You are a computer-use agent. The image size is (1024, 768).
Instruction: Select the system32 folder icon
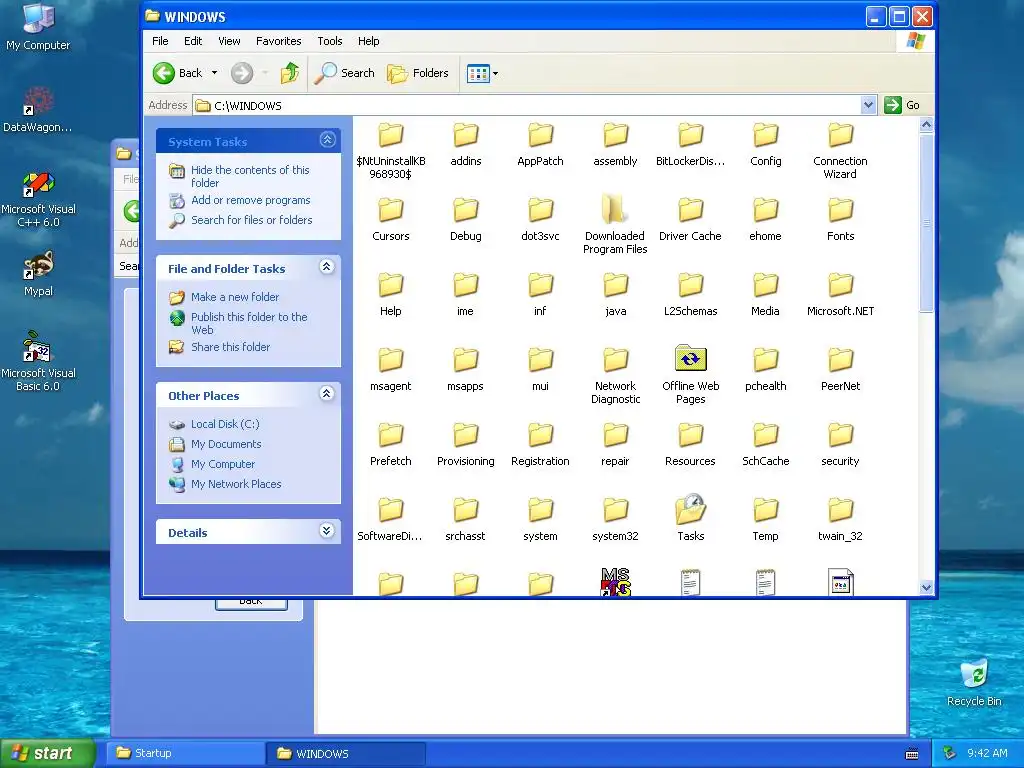pos(615,510)
